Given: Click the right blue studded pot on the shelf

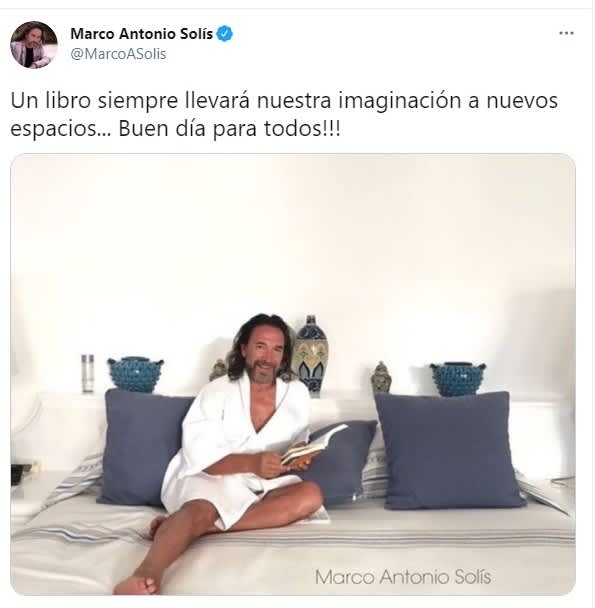Looking at the screenshot, I should point(458,379).
